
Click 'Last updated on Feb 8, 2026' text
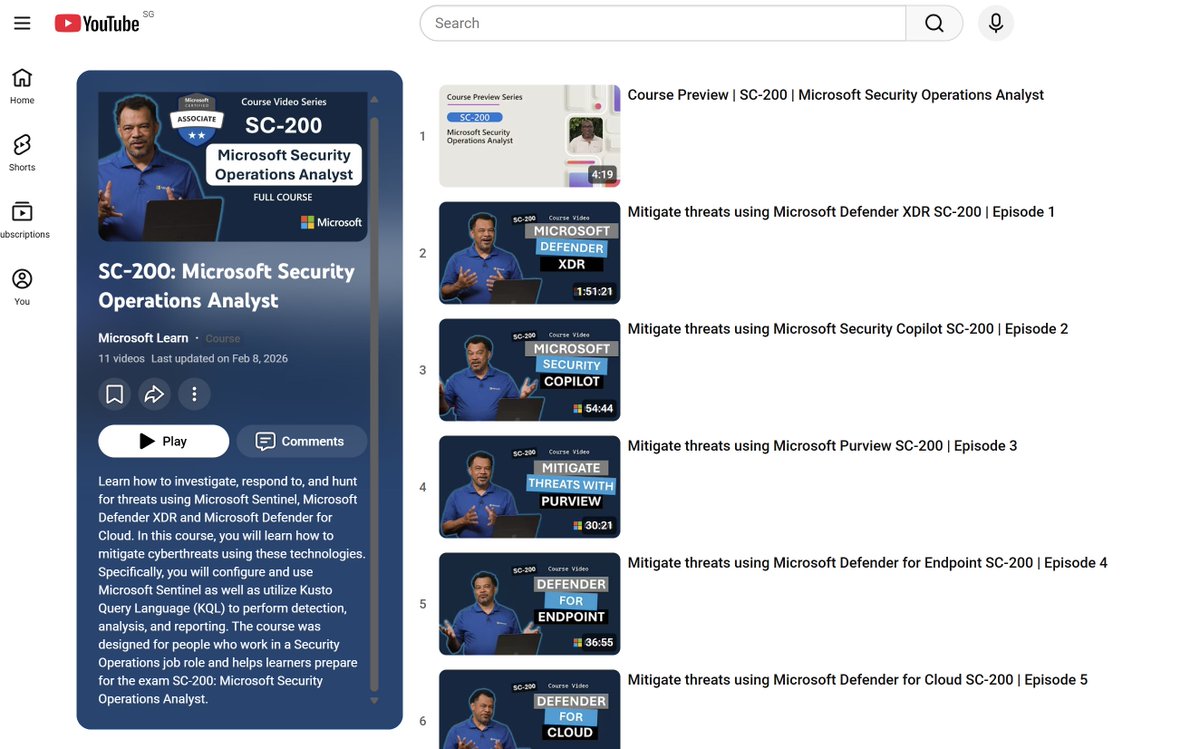point(219,358)
